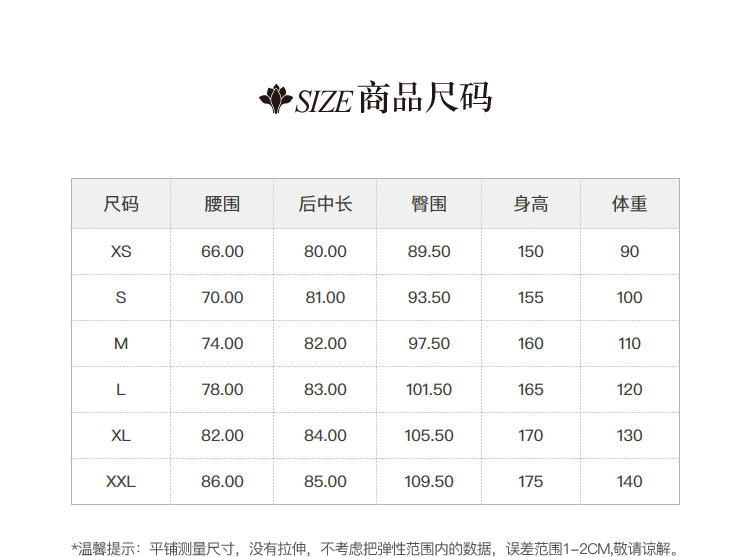Select the 175 height cell
This screenshot has height=557, width=750.
pos(531,481)
